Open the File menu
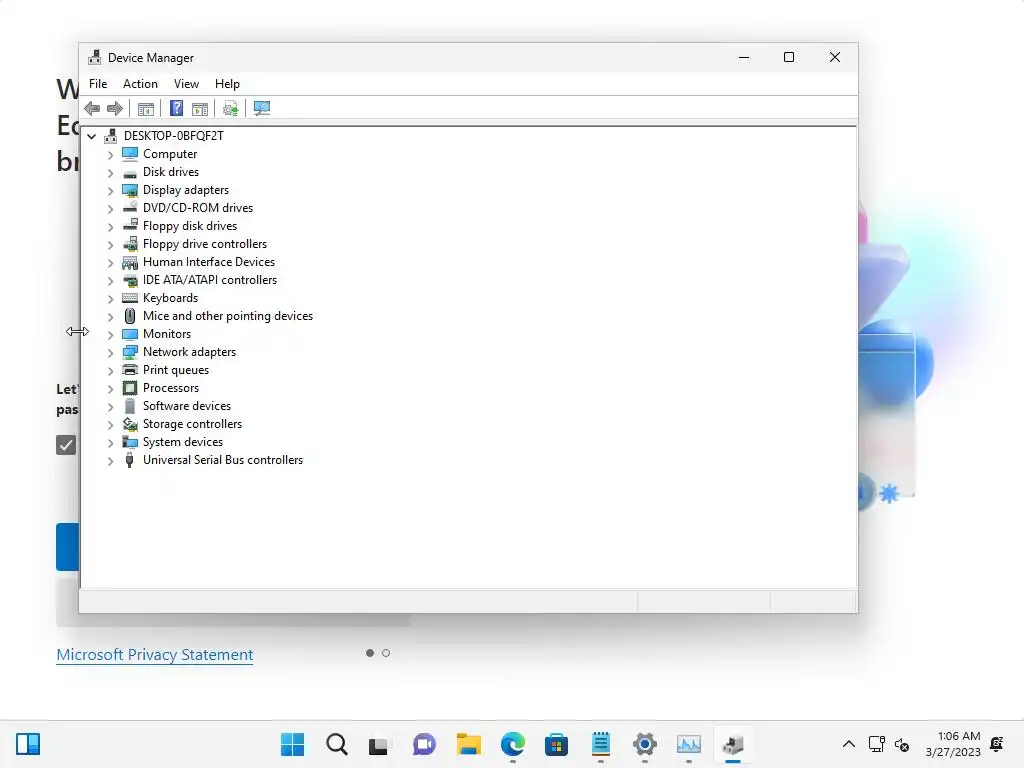The height and width of the screenshot is (768, 1024). (98, 84)
